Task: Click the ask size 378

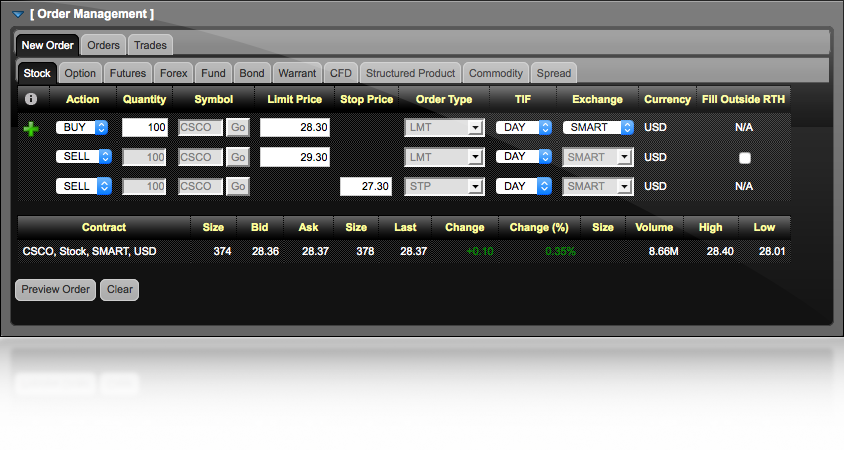Action: point(365,251)
